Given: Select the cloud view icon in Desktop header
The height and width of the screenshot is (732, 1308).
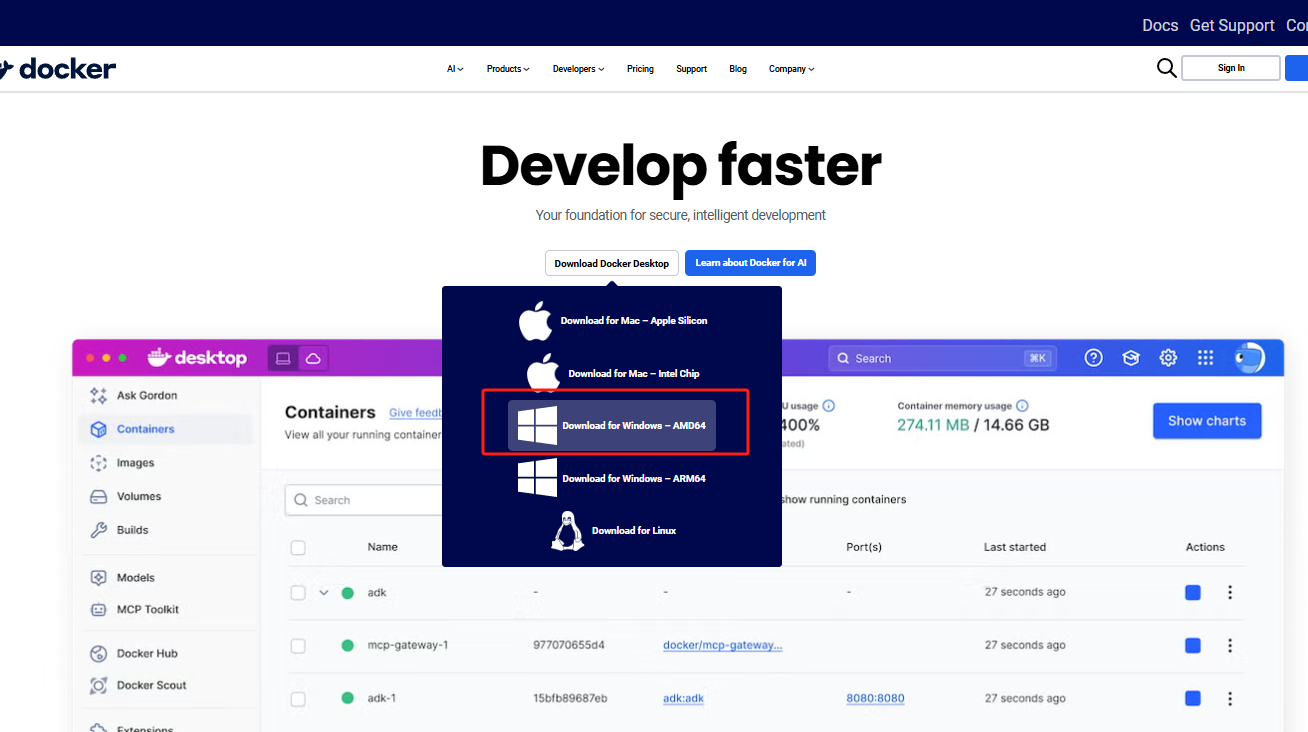Looking at the screenshot, I should click(313, 358).
